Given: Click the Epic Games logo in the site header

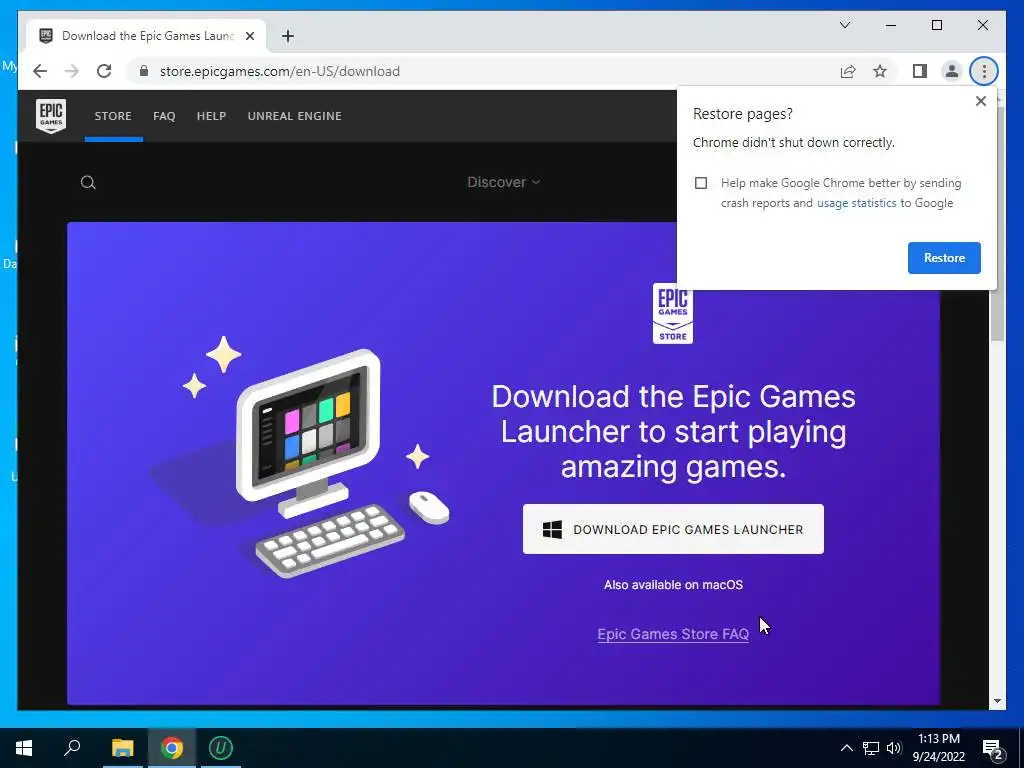Looking at the screenshot, I should click(51, 116).
